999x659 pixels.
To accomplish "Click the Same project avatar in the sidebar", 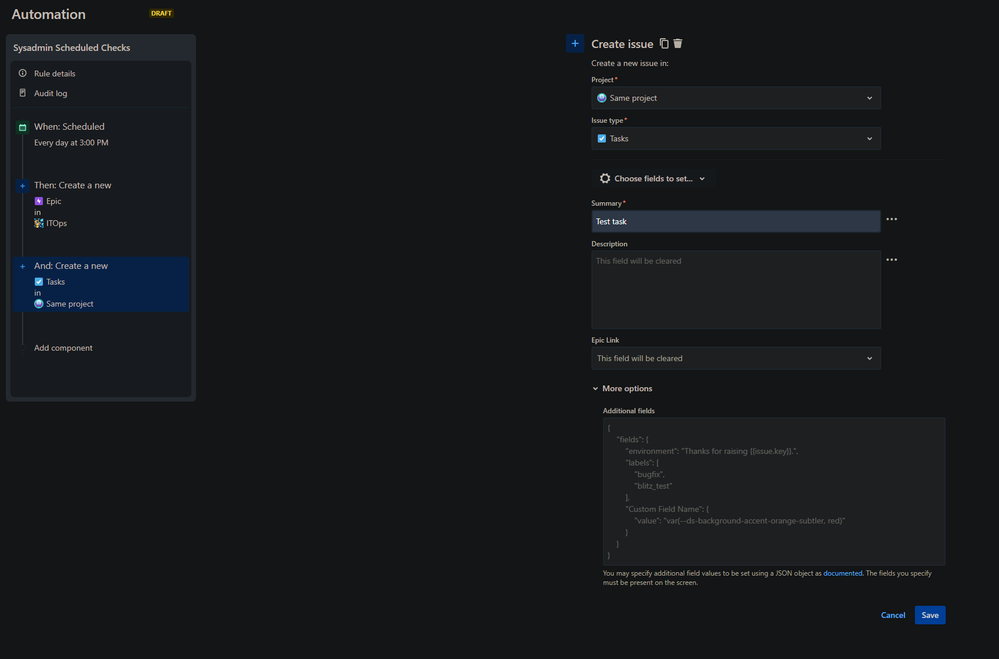I will click(39, 304).
